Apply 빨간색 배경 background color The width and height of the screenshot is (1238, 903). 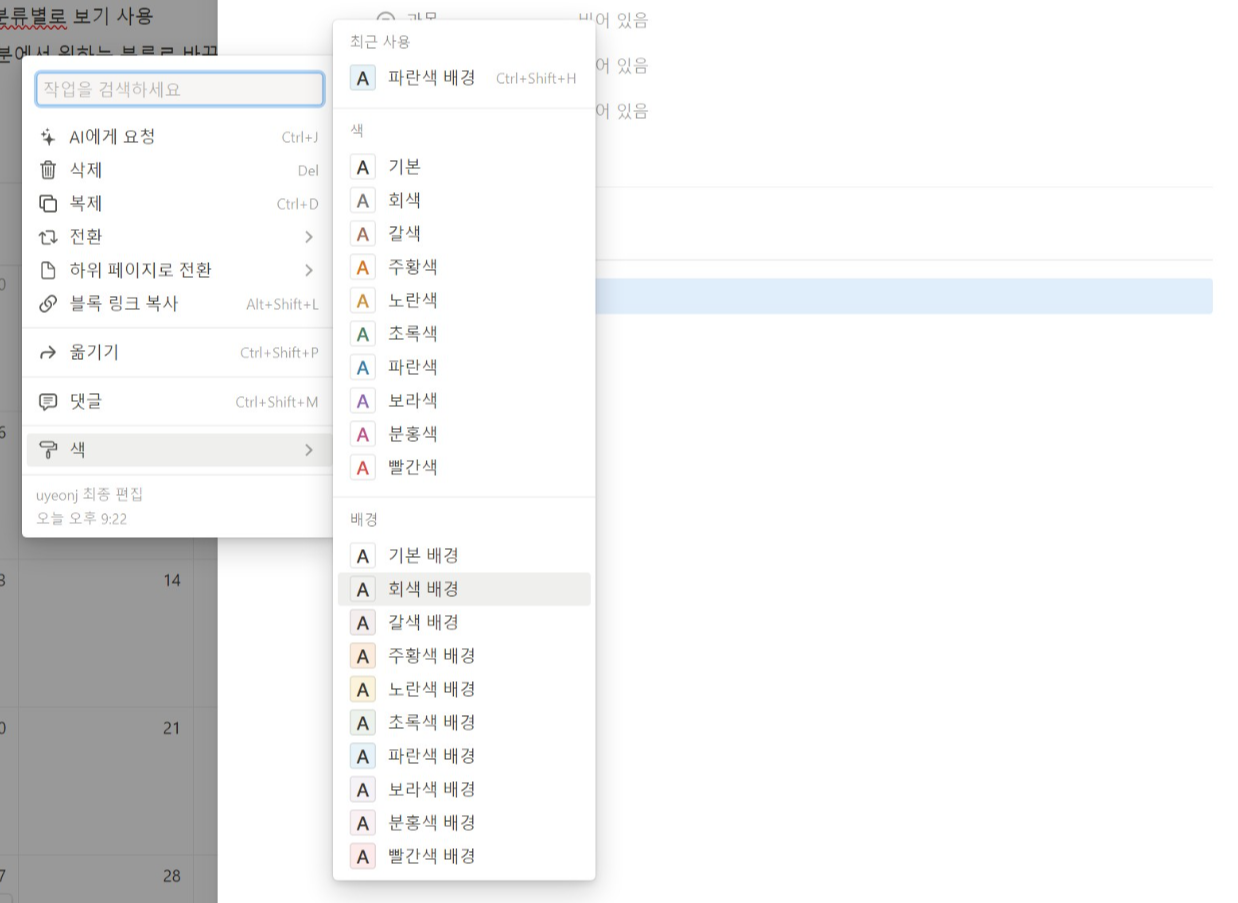pyautogui.click(x=464, y=856)
